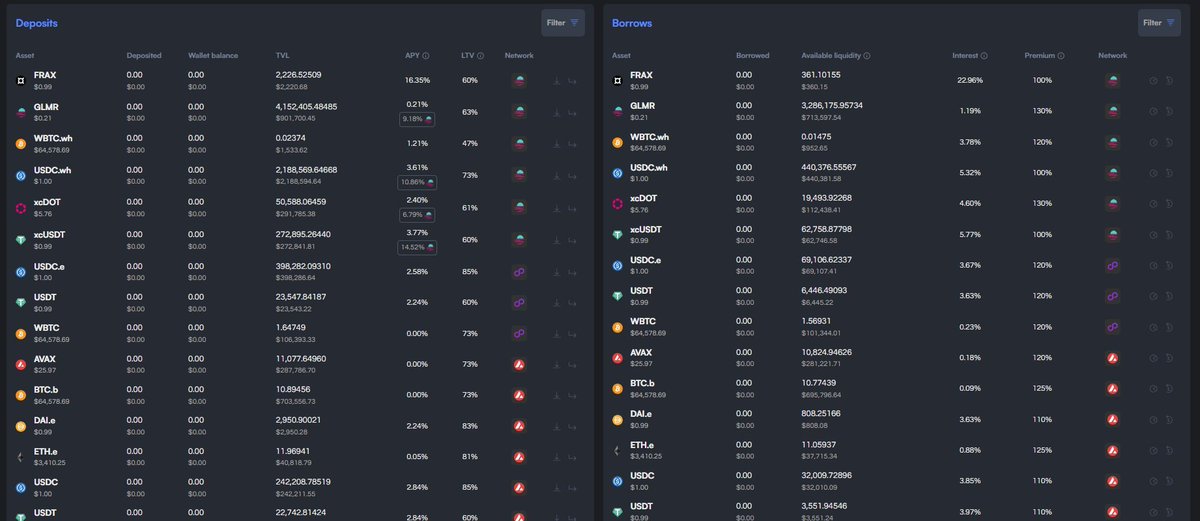
Task: Click the repay icon in the Borrows USDC.e row
Action: click(1168, 266)
